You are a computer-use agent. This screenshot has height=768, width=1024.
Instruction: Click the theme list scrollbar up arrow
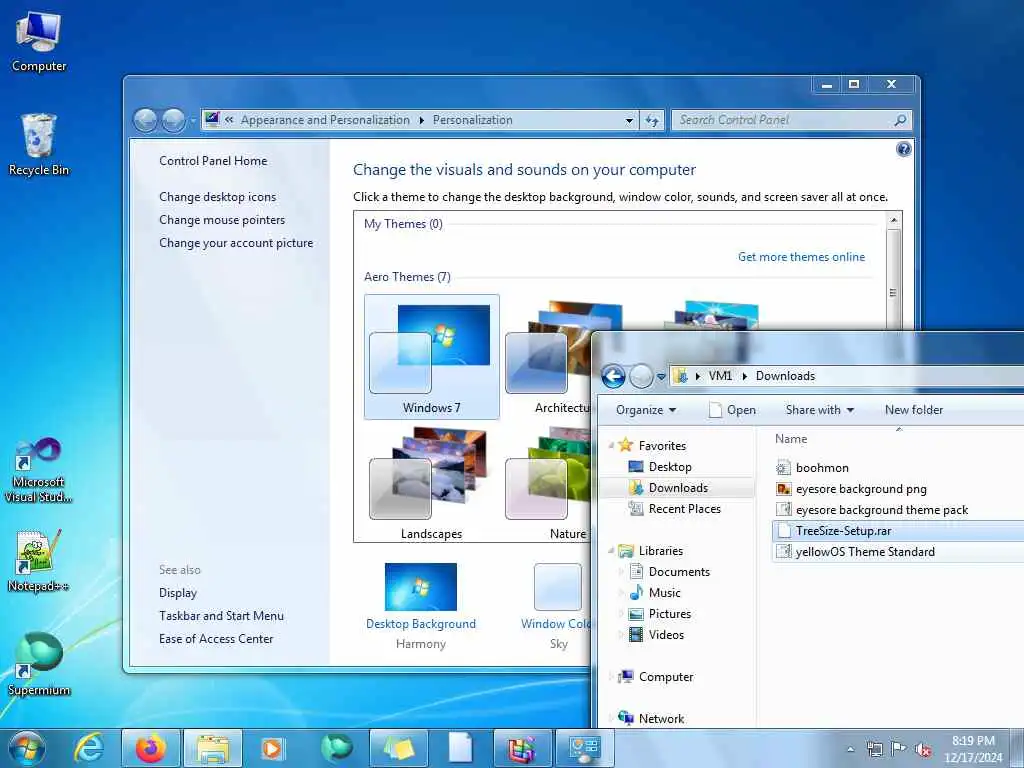(x=893, y=220)
